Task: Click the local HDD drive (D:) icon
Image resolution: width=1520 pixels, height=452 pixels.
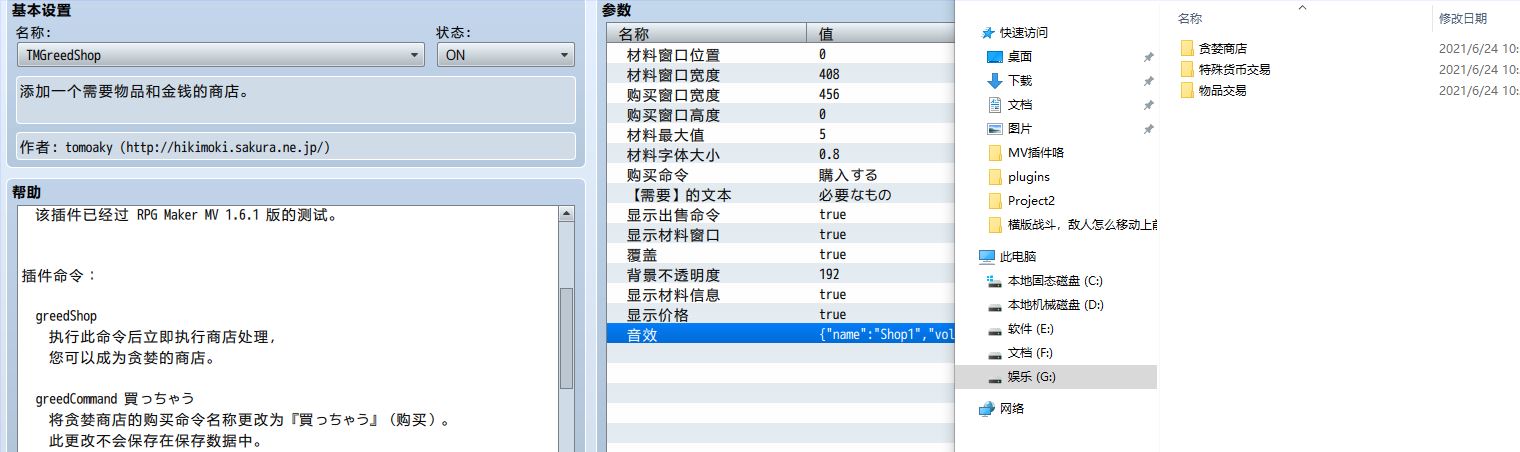Action: pyautogui.click(x=994, y=305)
